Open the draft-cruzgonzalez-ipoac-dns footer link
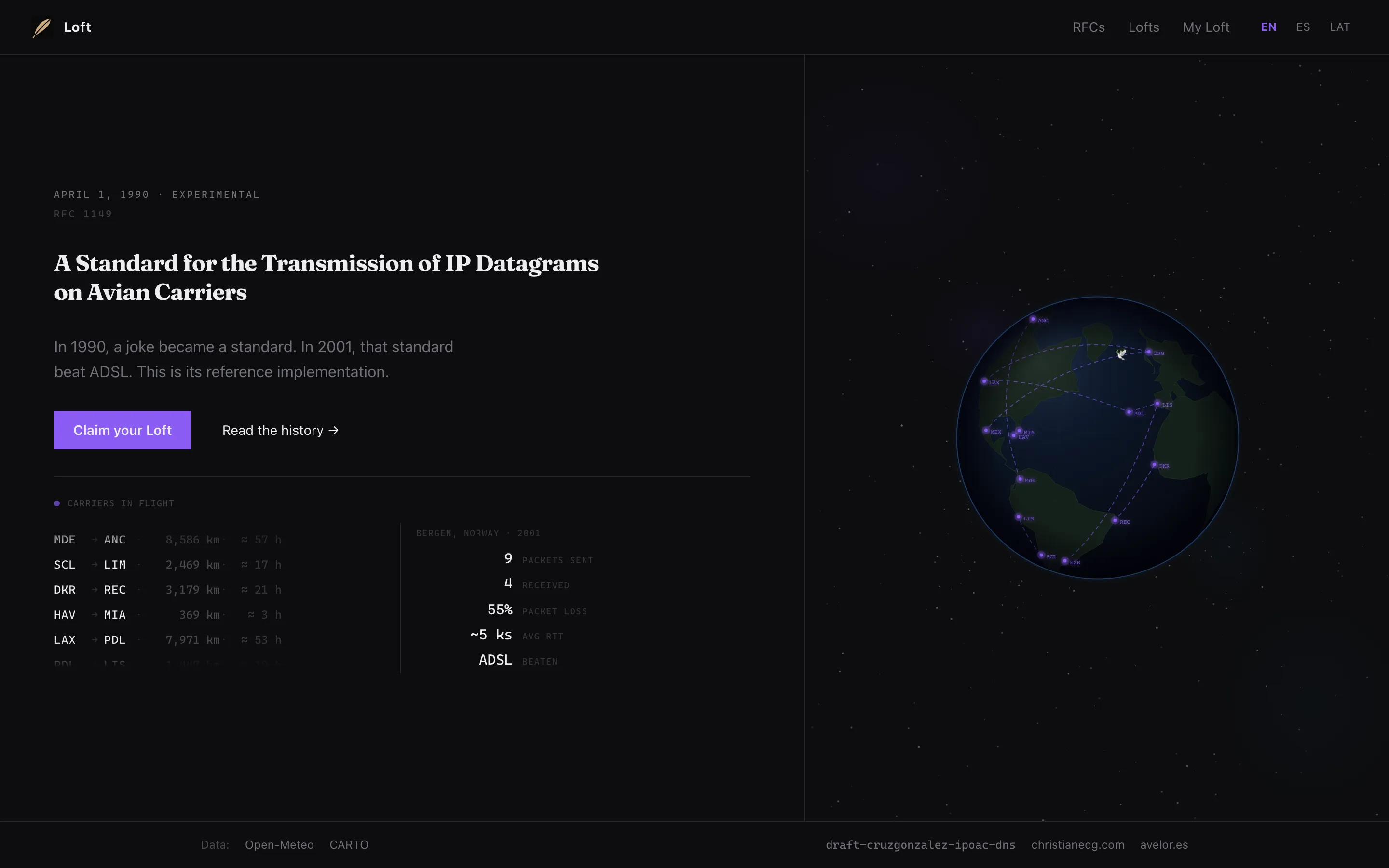 (921, 844)
